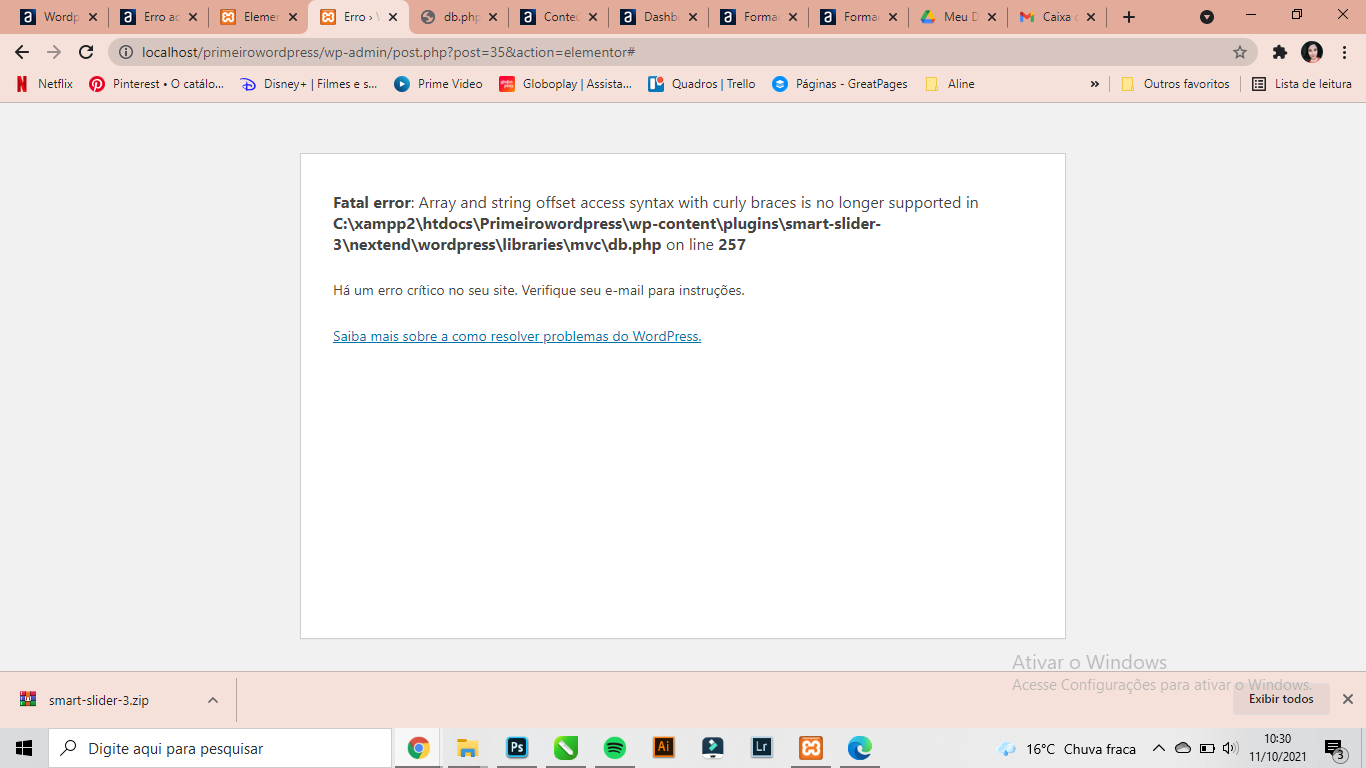Reload the current page

click(x=86, y=52)
